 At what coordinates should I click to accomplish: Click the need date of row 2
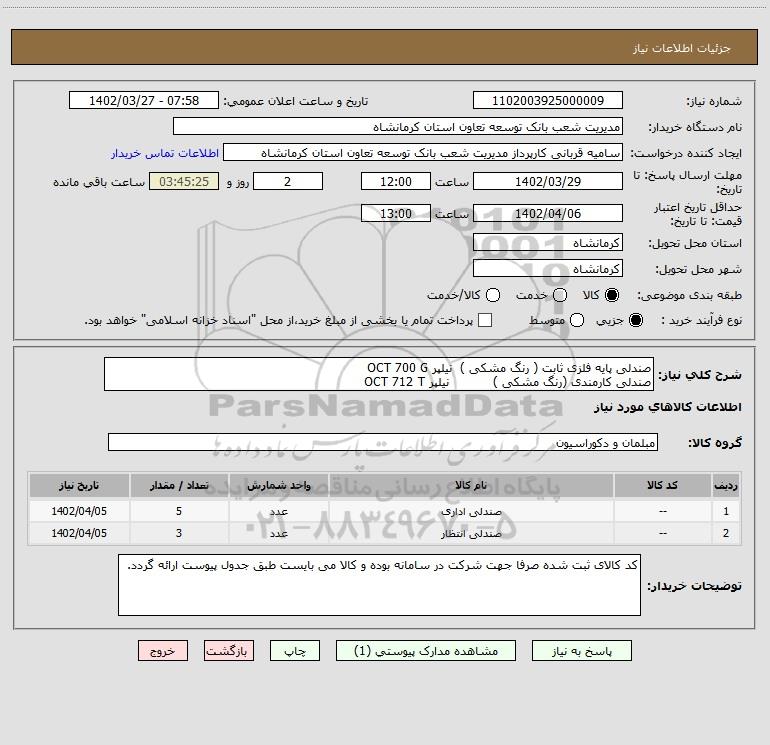tap(79, 533)
